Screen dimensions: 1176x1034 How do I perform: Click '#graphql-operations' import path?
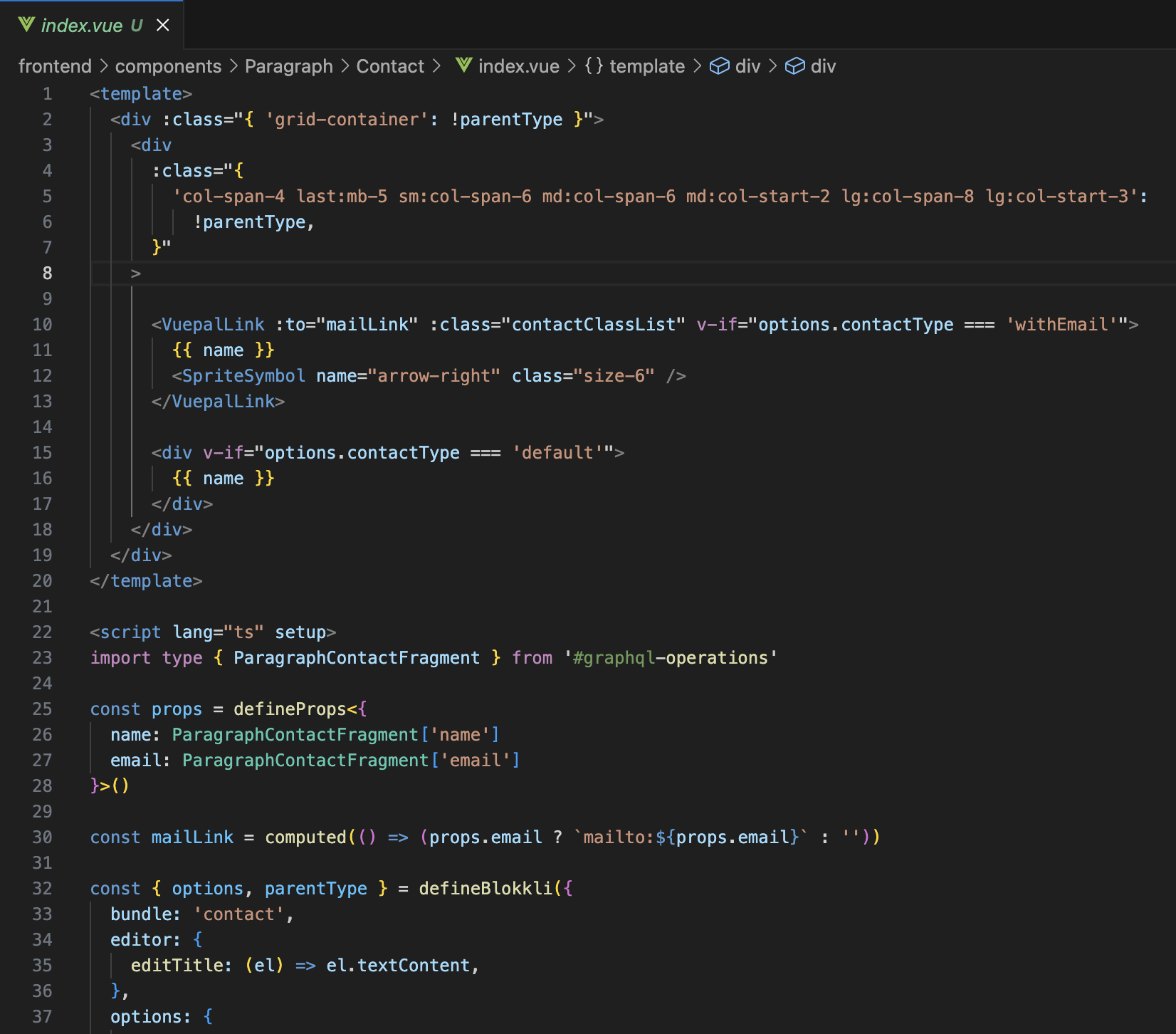point(671,658)
